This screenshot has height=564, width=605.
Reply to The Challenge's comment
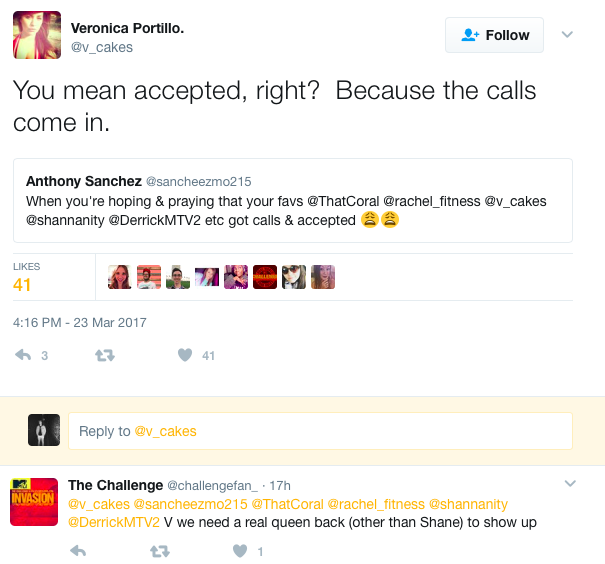coord(78,551)
